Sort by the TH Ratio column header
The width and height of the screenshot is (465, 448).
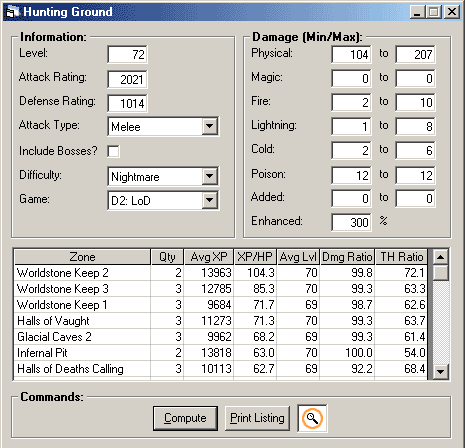pyautogui.click(x=401, y=257)
